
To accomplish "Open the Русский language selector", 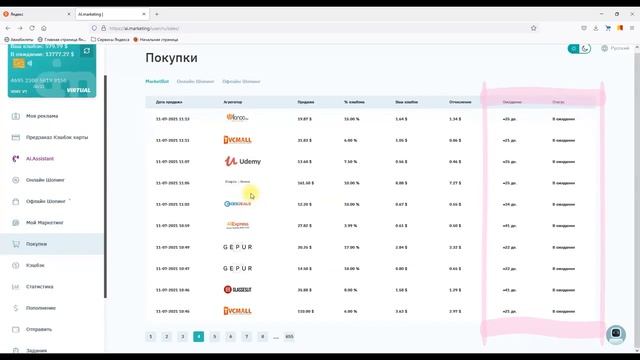I will [x=615, y=48].
